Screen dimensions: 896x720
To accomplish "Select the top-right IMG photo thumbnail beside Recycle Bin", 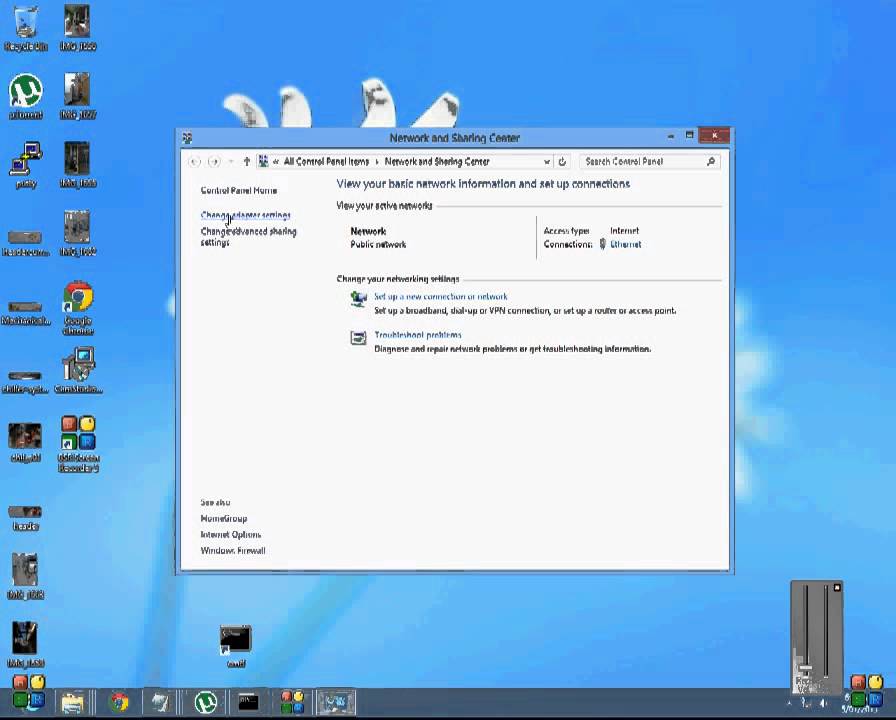I will [x=78, y=29].
